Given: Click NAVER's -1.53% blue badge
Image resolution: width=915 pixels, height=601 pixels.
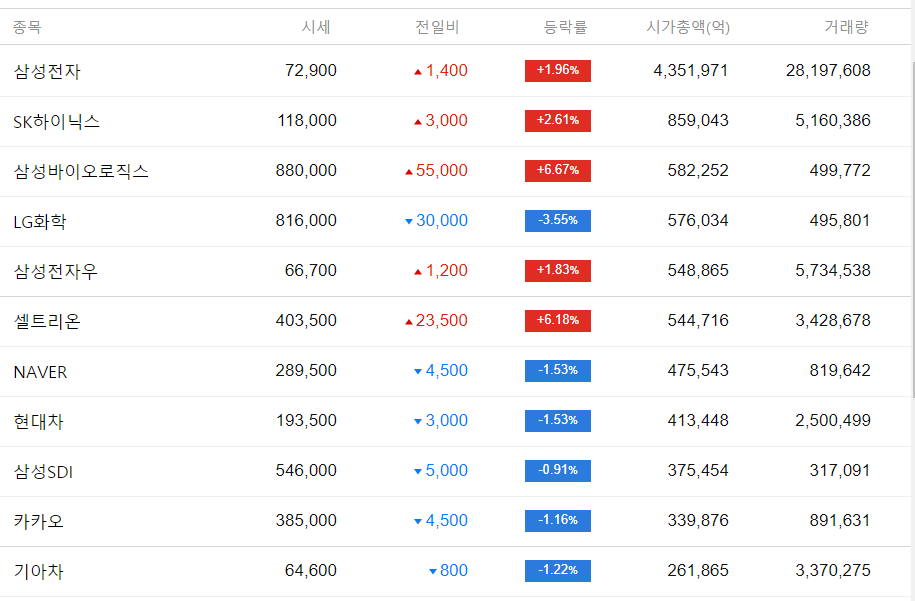Looking at the screenshot, I should click(558, 371).
